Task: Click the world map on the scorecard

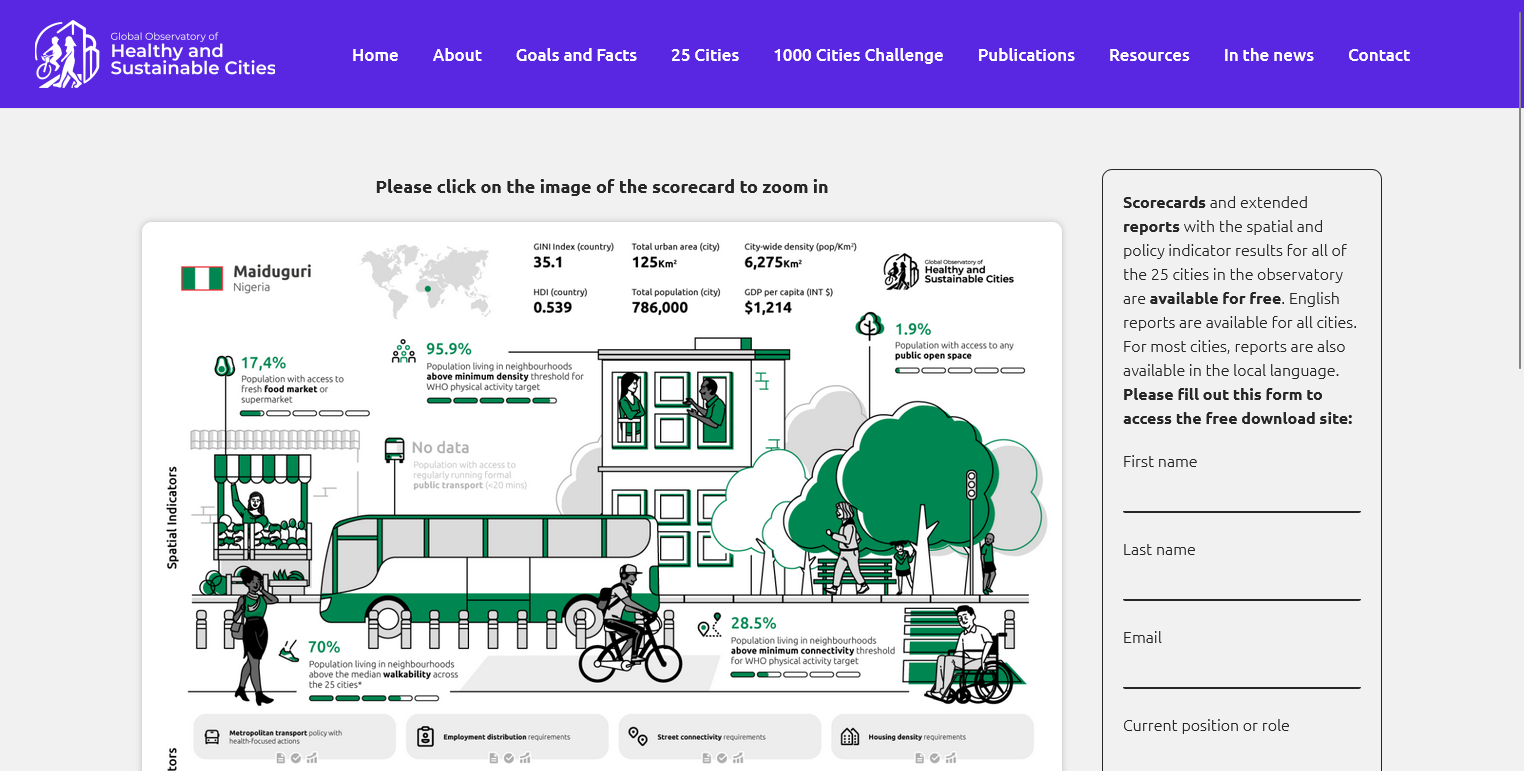Action: (424, 277)
